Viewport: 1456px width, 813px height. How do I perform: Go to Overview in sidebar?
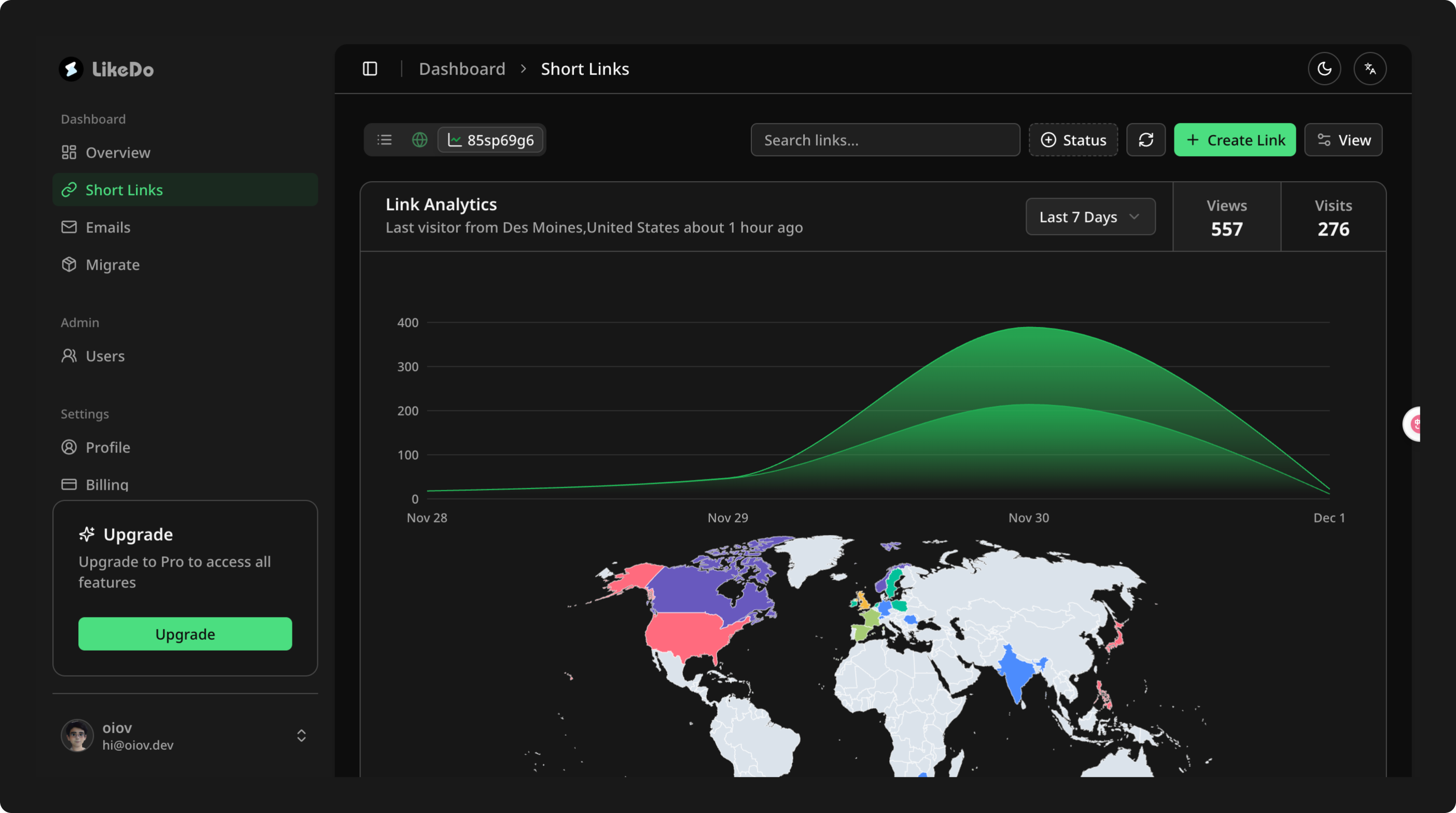[118, 153]
